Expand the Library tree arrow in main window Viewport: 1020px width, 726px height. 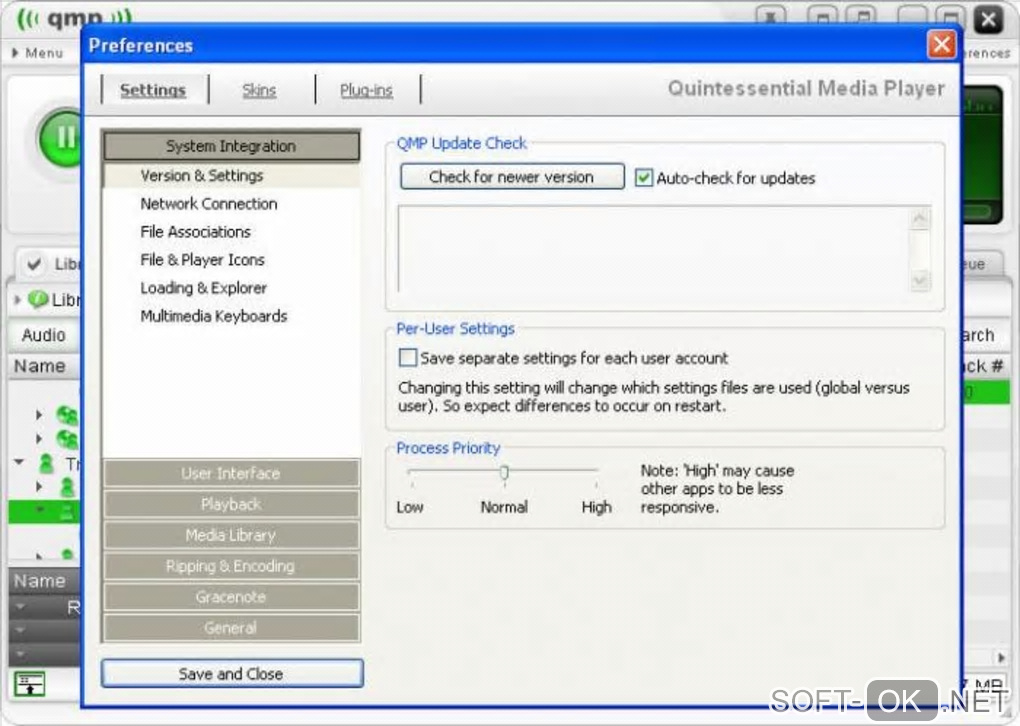18,300
